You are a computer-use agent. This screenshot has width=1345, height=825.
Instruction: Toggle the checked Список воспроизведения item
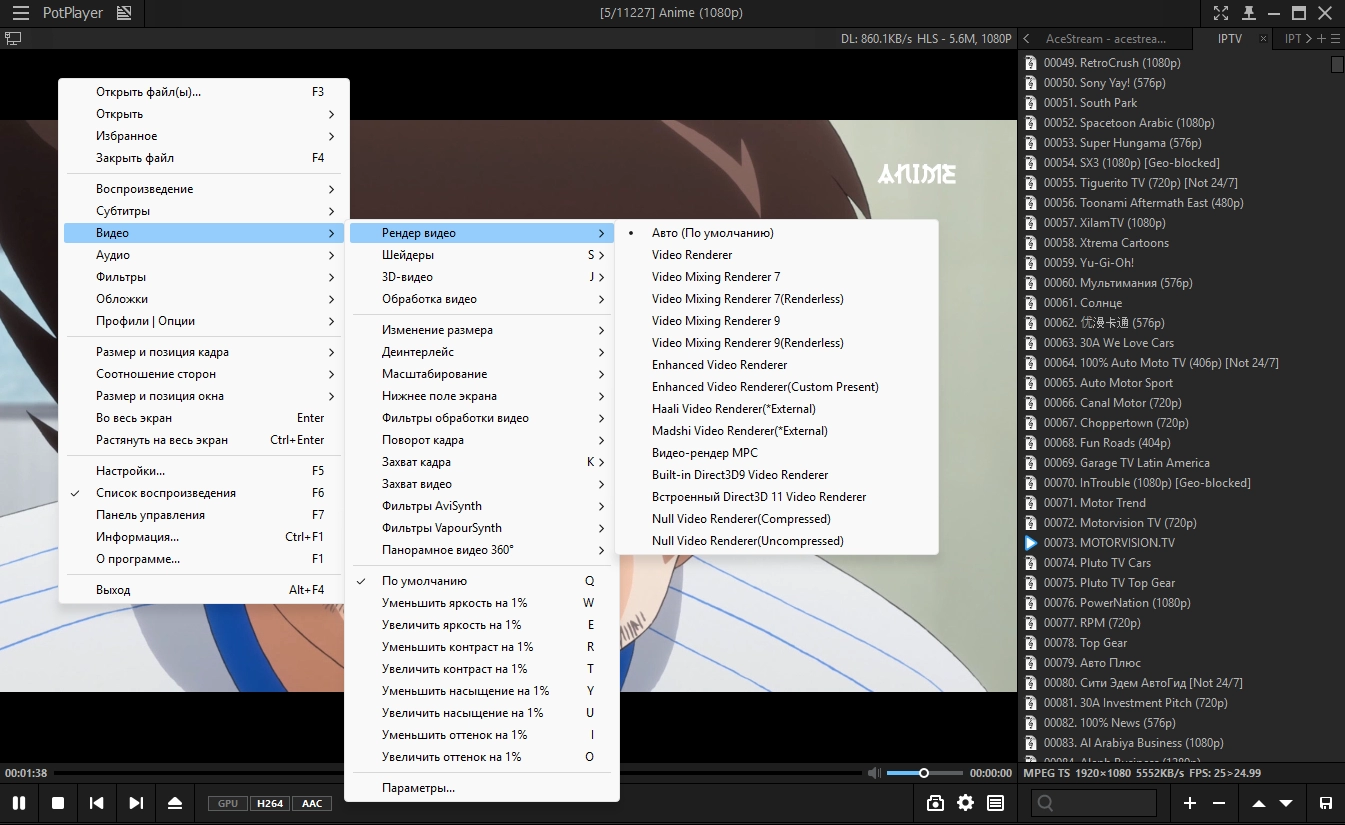165,493
